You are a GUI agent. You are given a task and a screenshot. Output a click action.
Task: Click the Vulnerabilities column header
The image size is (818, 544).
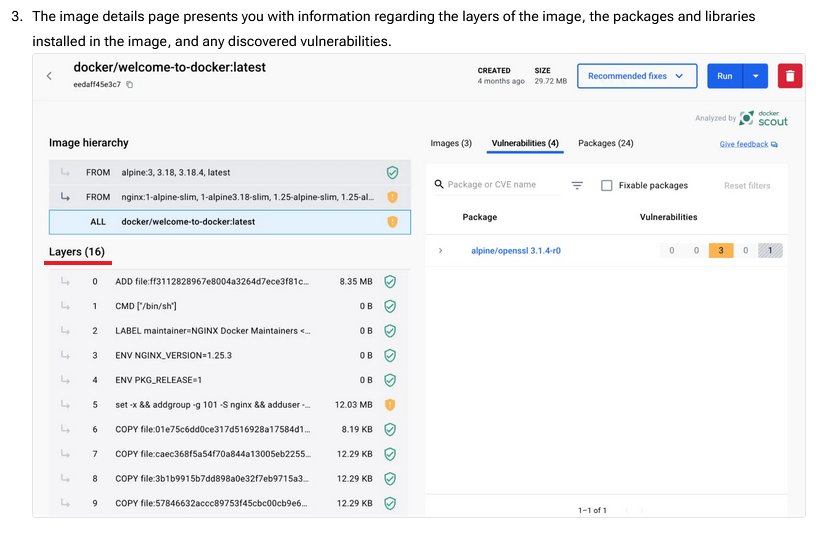coord(668,217)
